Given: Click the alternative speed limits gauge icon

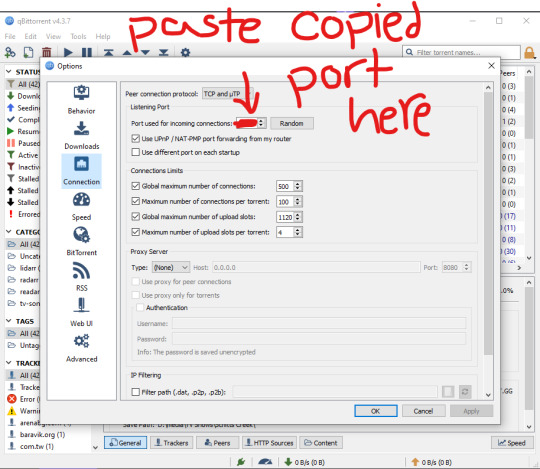Looking at the screenshot, I should click(265, 462).
